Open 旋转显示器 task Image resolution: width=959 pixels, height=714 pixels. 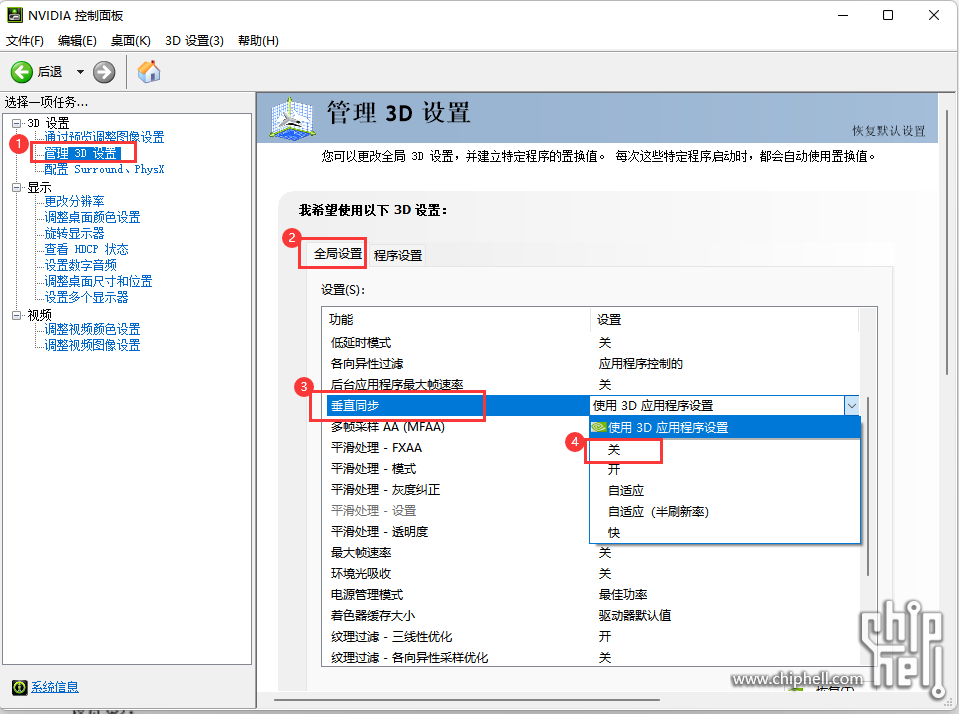point(74,233)
